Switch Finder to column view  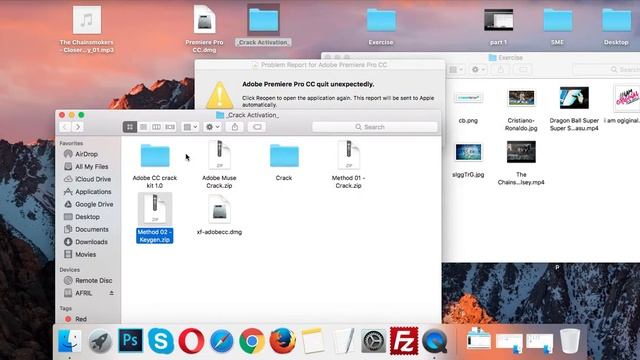tap(156, 127)
